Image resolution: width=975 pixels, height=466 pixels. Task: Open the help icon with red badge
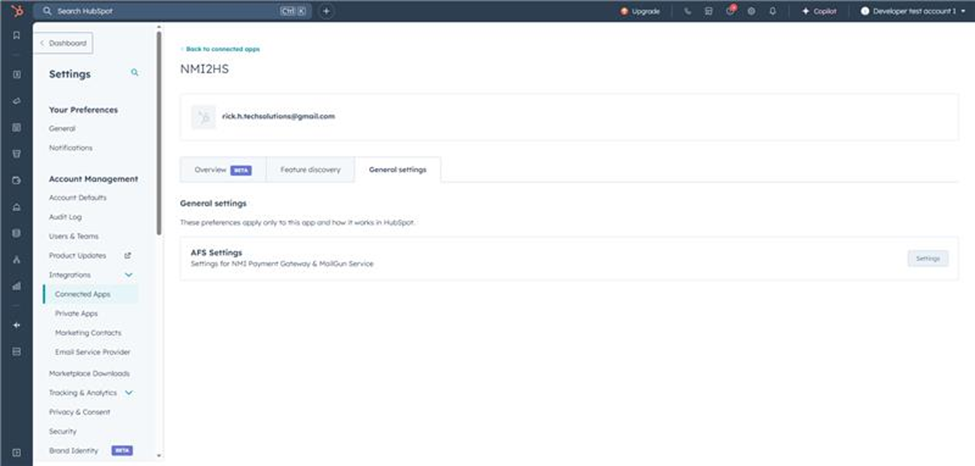click(731, 11)
